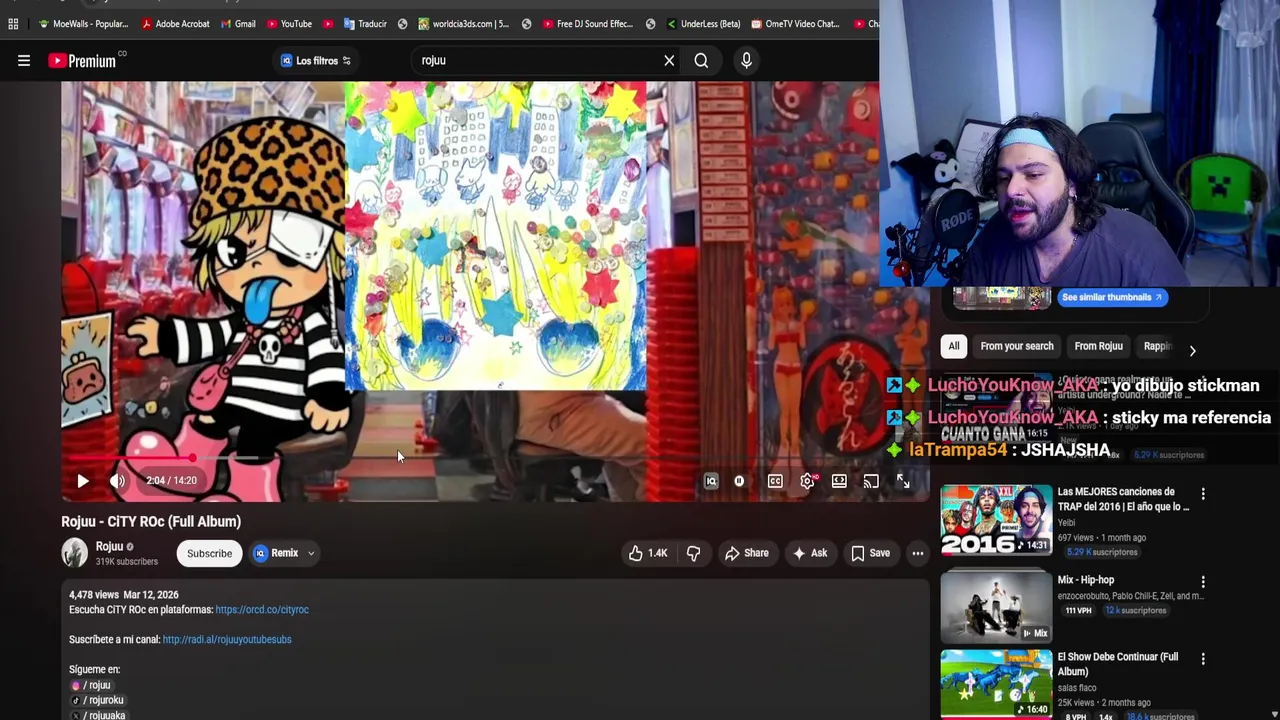1280x720 pixels.
Task: Open Adobe Acrobat bookmark
Action: (x=175, y=24)
